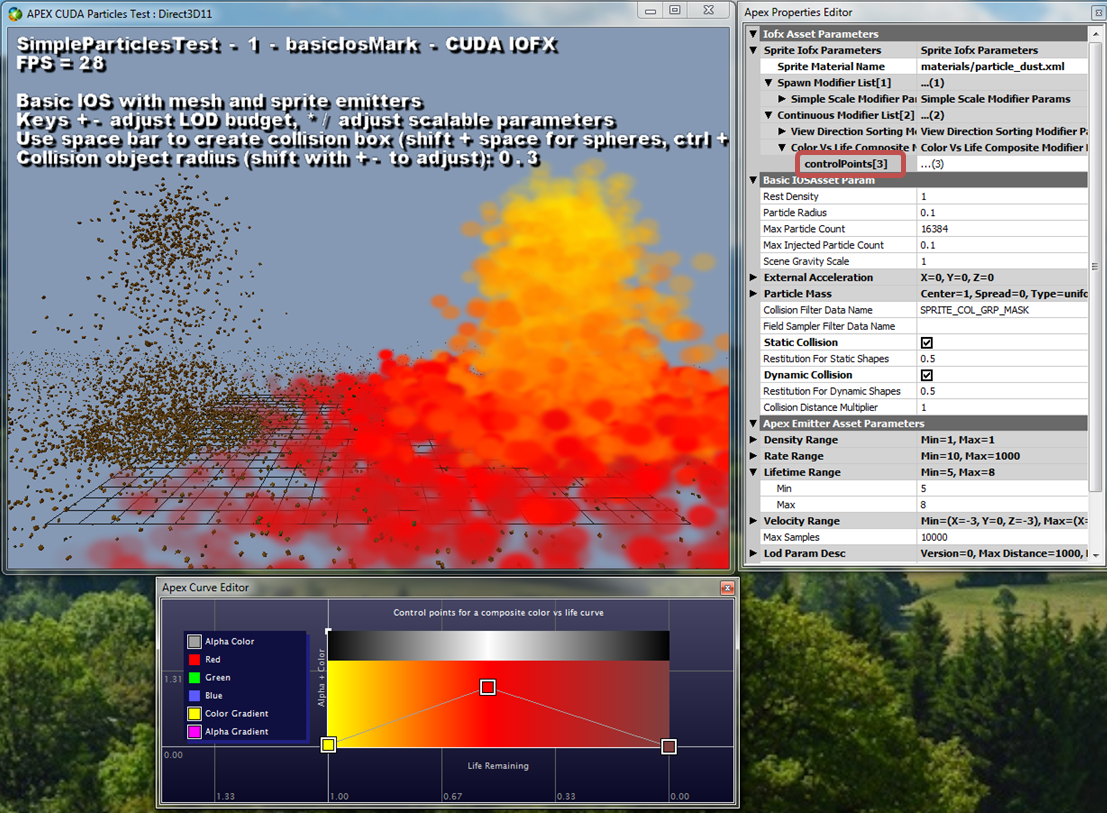Expand the External Acceleration property
This screenshot has width=1107, height=813.
coord(753,277)
